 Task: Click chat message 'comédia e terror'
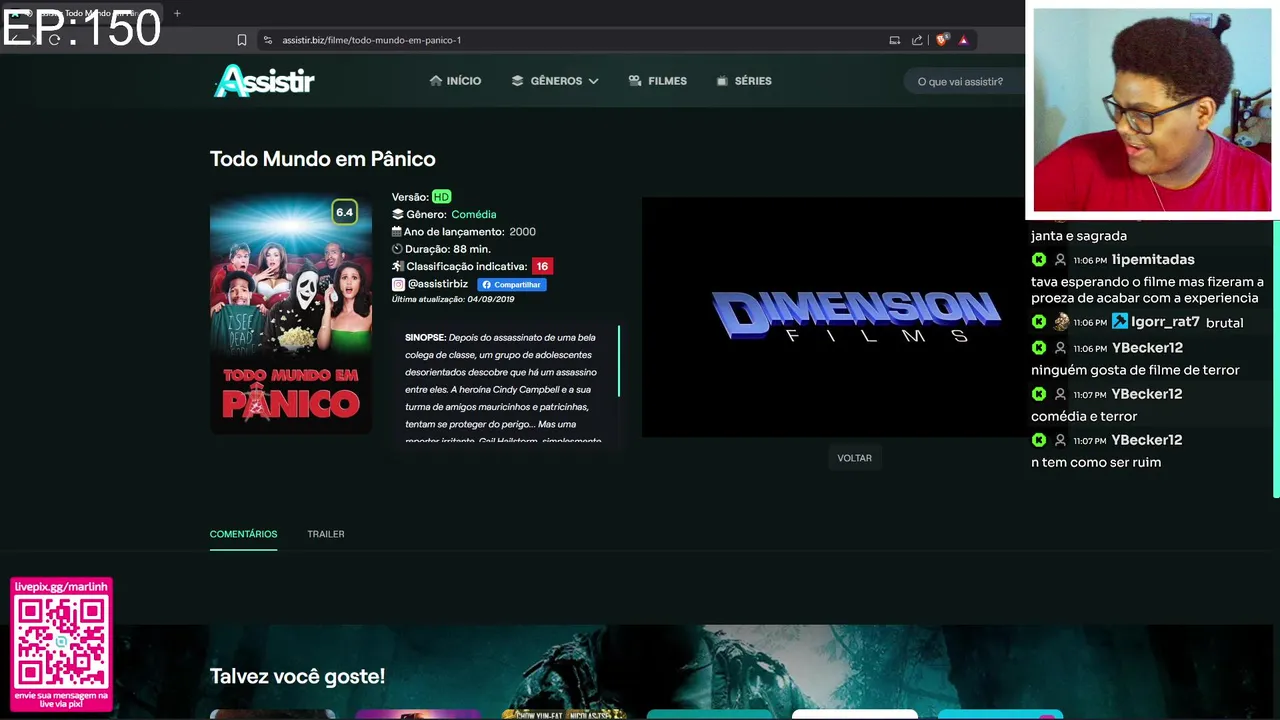1084,416
